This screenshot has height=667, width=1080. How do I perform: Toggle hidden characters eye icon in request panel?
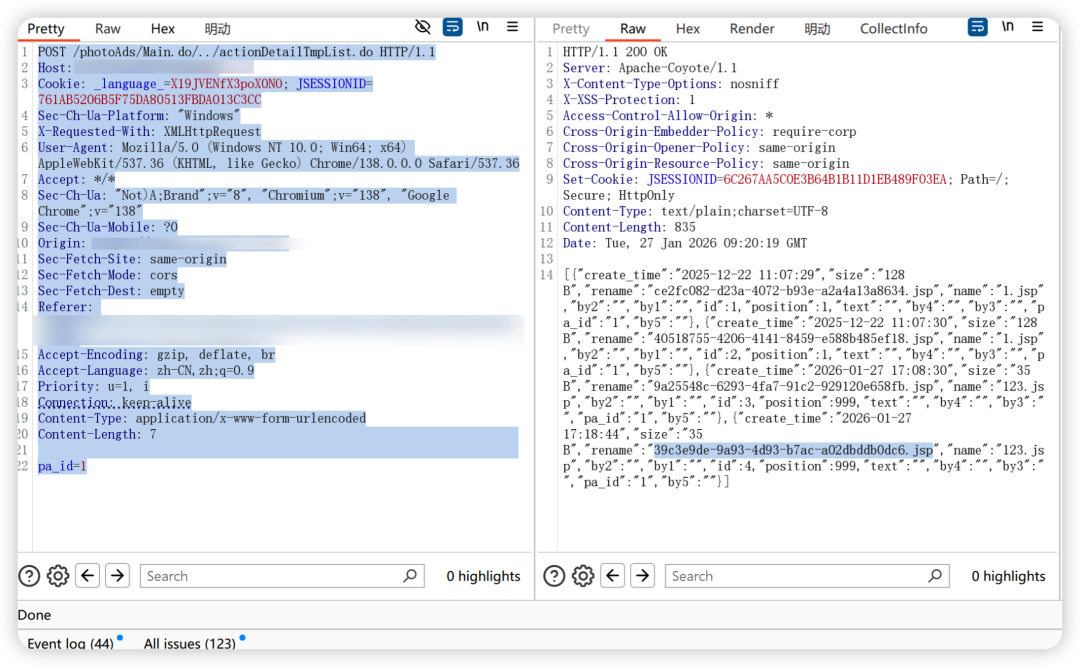[x=423, y=27]
